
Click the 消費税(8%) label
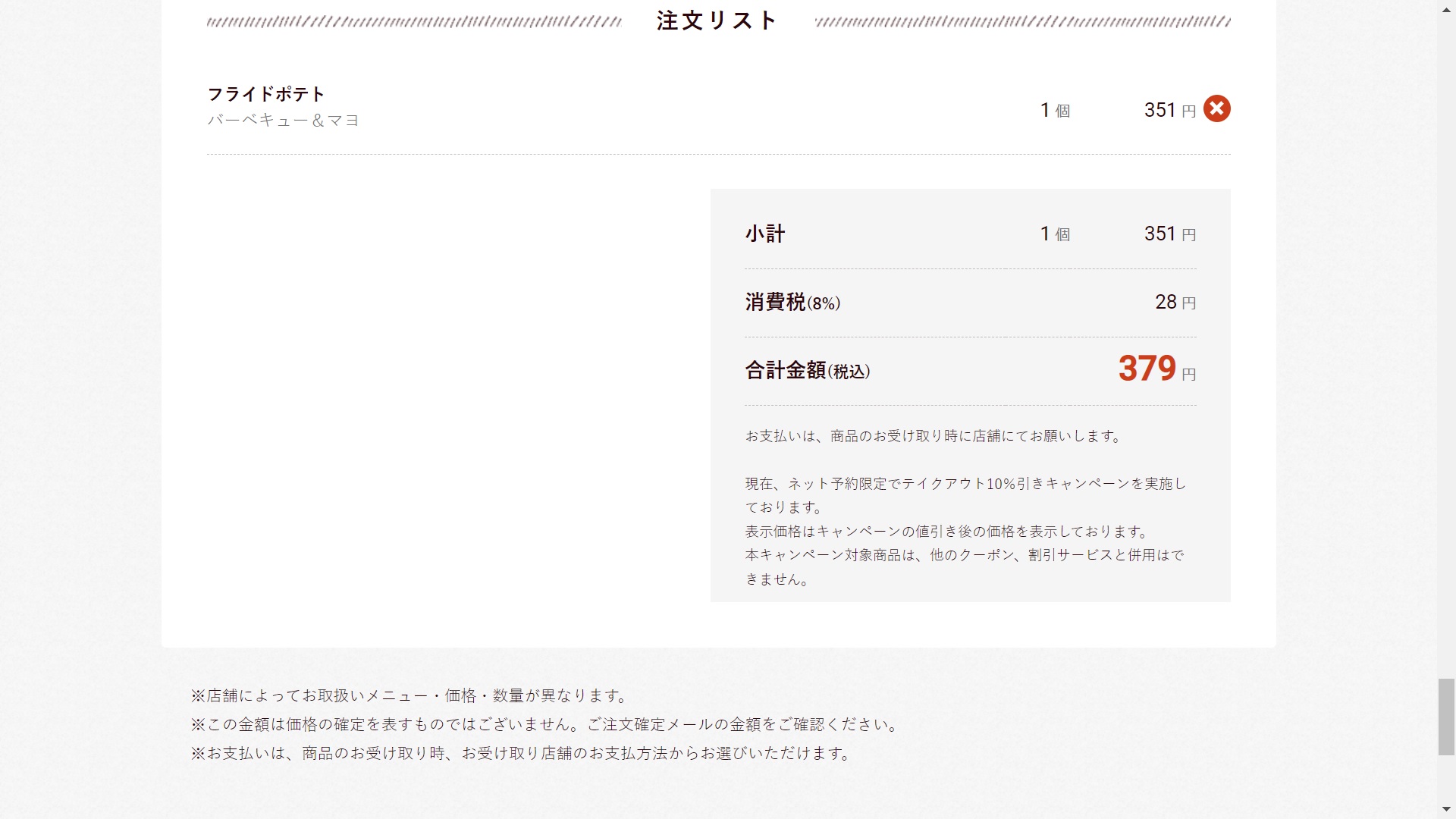[792, 302]
